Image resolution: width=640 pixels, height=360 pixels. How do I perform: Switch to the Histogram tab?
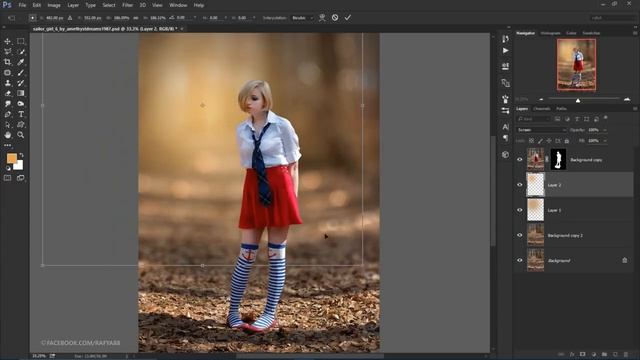point(550,33)
